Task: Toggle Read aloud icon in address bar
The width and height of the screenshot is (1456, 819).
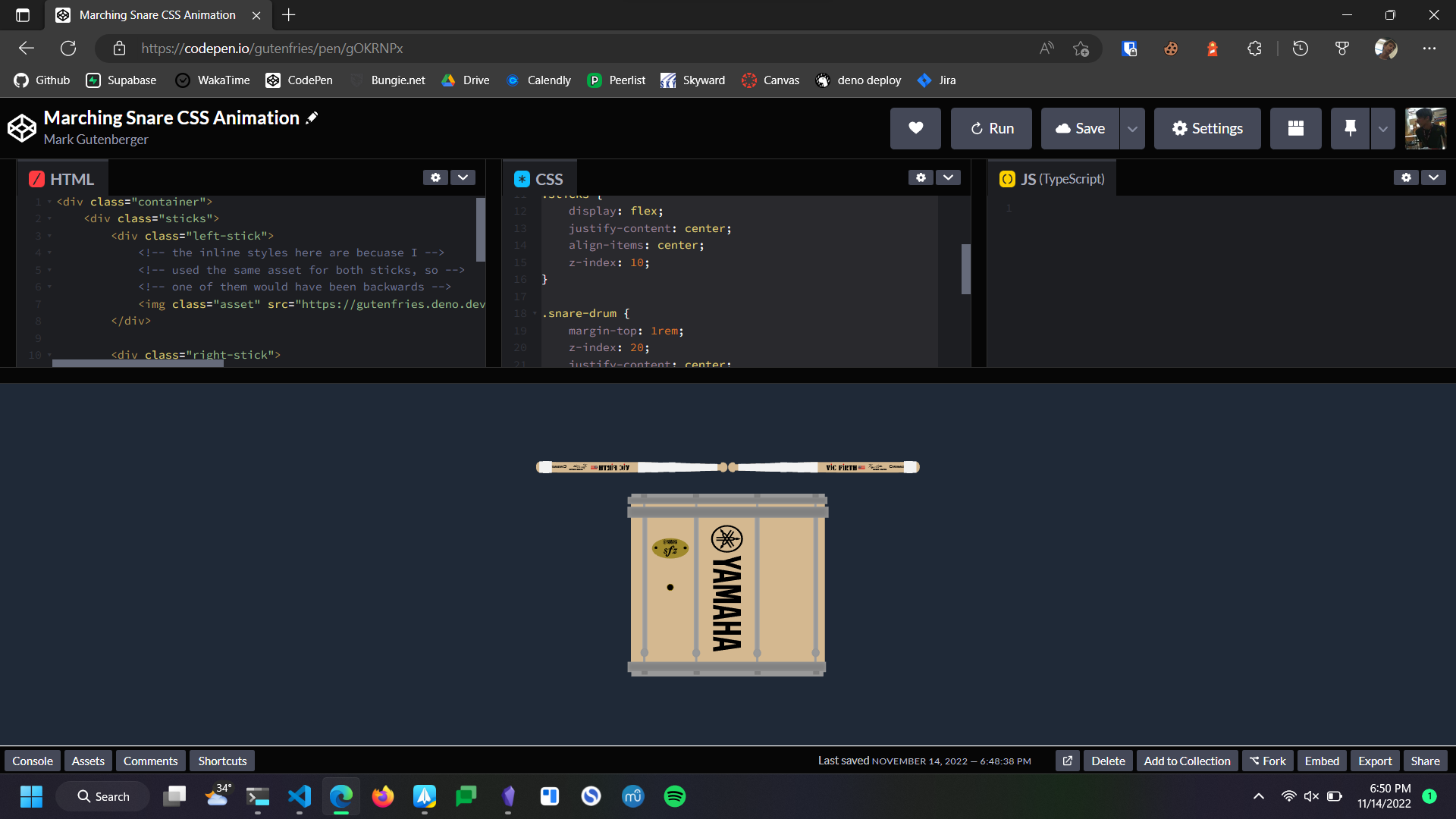Action: tap(1046, 49)
